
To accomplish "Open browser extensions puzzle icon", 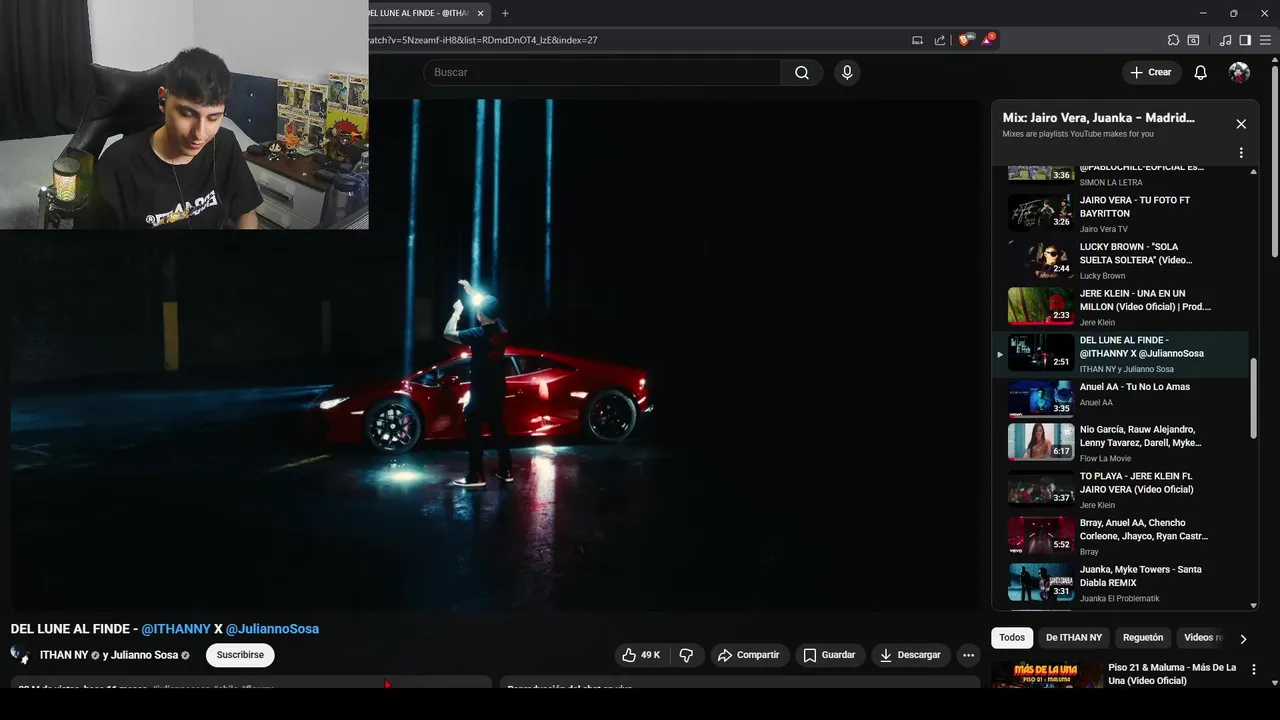I will (x=1173, y=40).
